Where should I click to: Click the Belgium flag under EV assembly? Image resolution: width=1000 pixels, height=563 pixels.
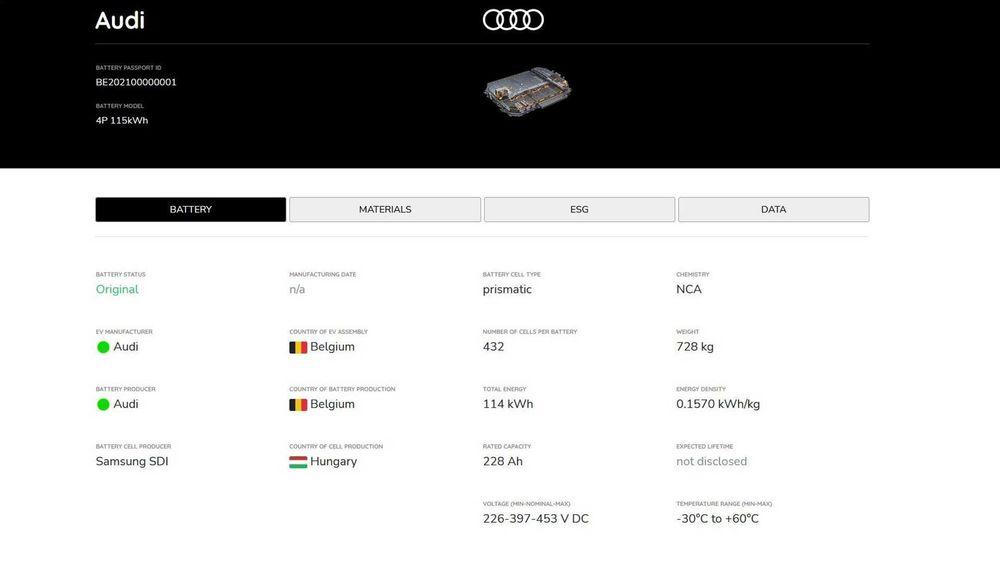(298, 347)
